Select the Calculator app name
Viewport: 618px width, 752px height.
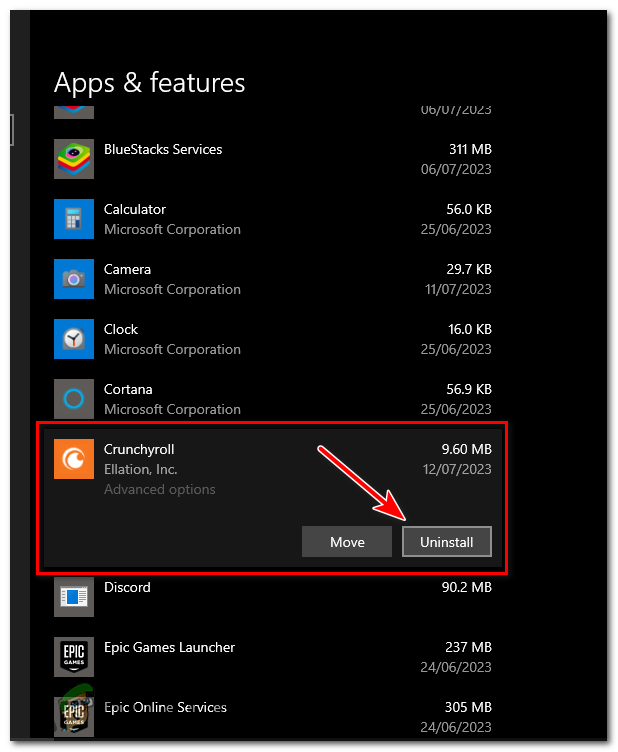pyautogui.click(x=135, y=210)
